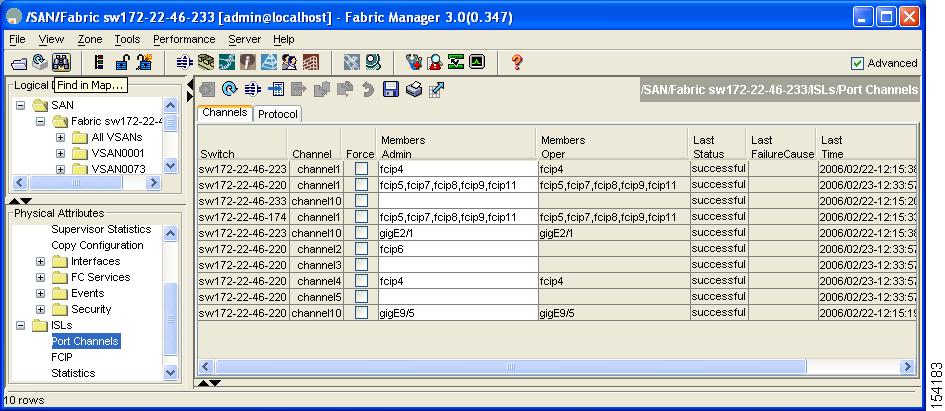Collapse the Fabric sw172-22-4 tree node
This screenshot has height=411, width=945.
click(x=40, y=121)
